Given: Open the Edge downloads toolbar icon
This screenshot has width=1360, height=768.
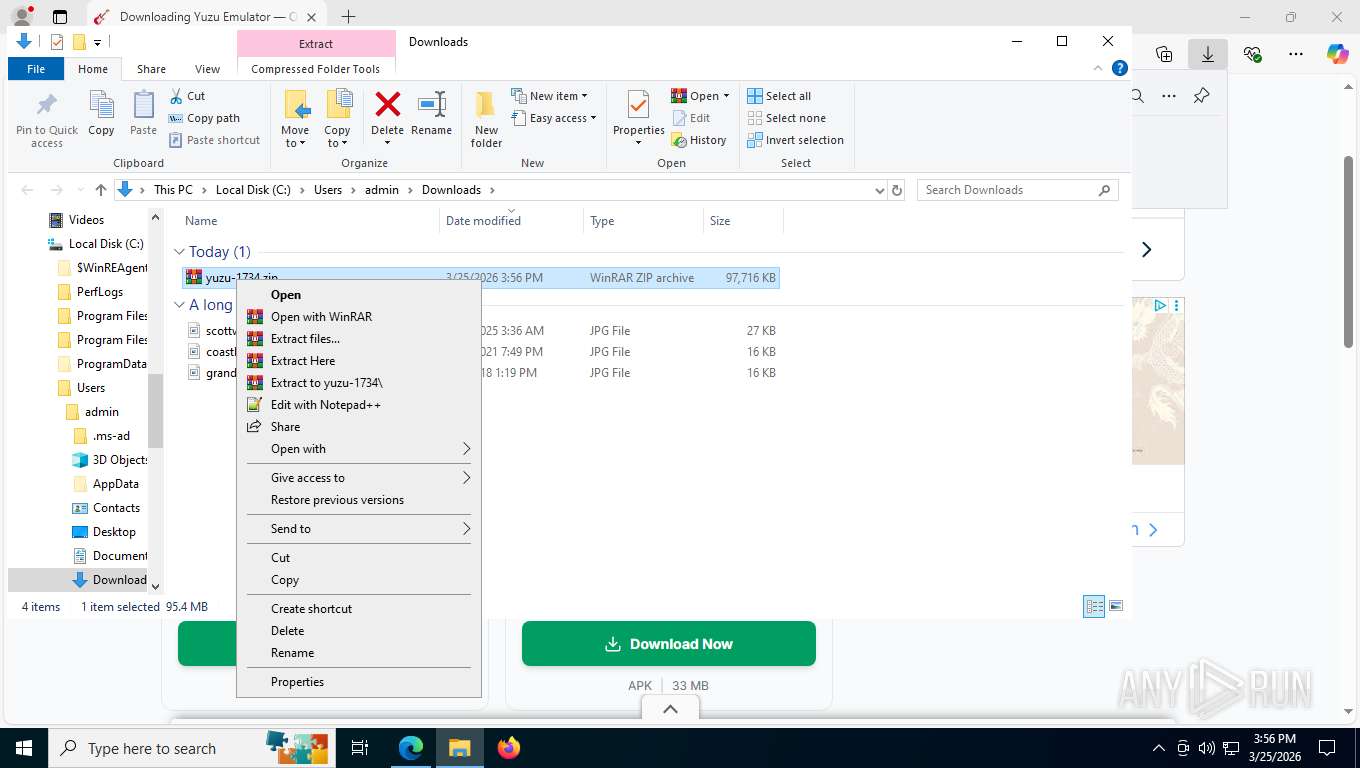Looking at the screenshot, I should 1208,55.
